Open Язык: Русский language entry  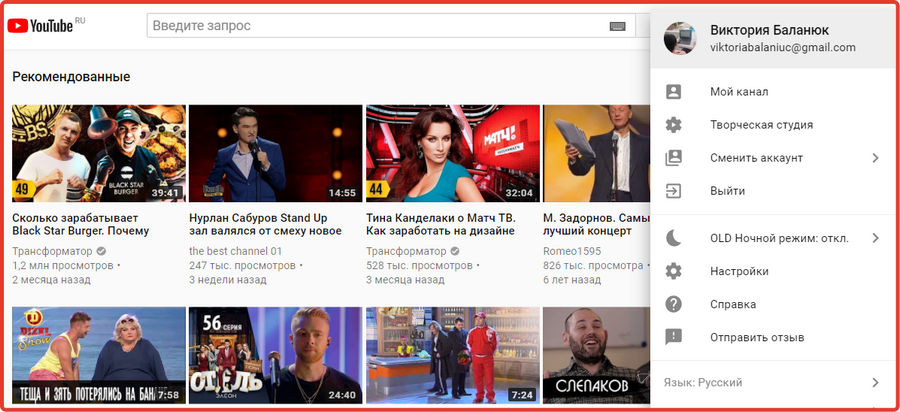pyautogui.click(x=773, y=383)
